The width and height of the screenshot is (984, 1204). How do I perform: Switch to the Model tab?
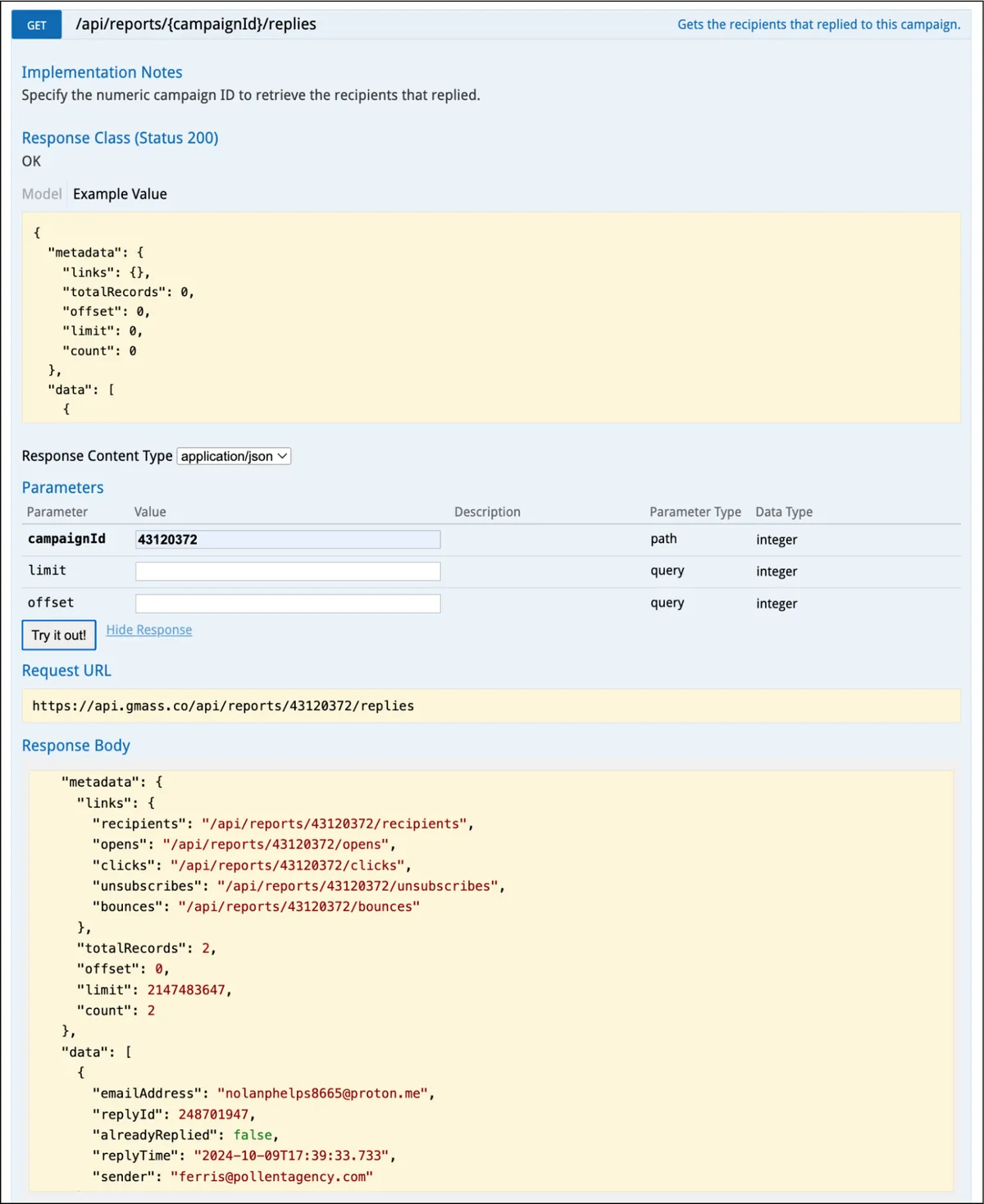click(x=42, y=194)
